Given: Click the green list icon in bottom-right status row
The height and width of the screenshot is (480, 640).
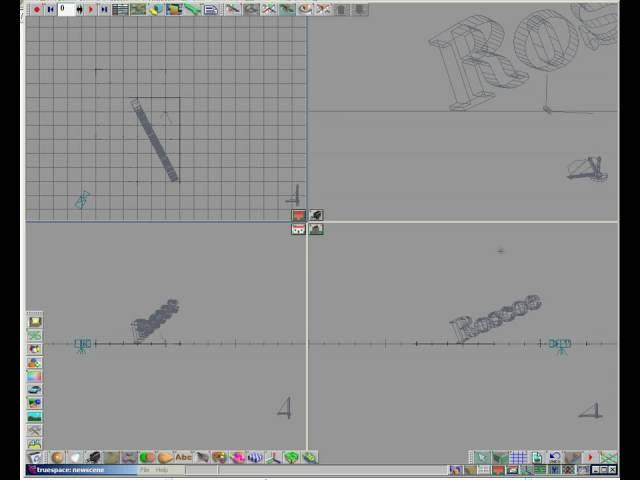Looking at the screenshot, I should pos(540,470).
